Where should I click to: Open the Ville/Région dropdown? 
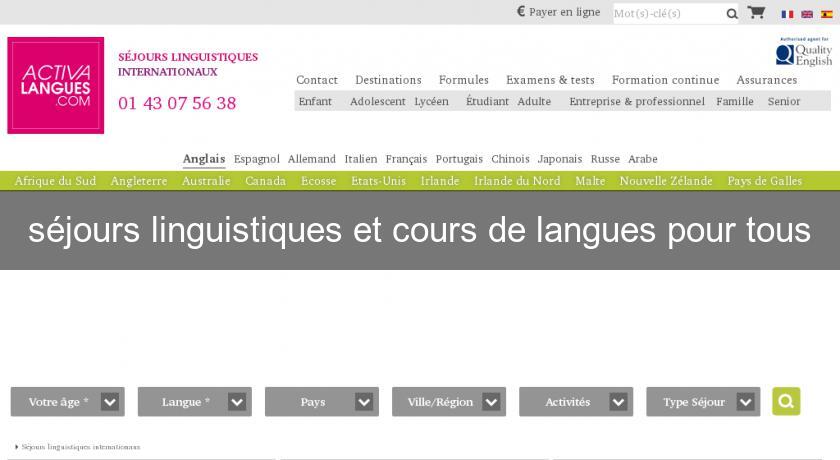click(449, 402)
